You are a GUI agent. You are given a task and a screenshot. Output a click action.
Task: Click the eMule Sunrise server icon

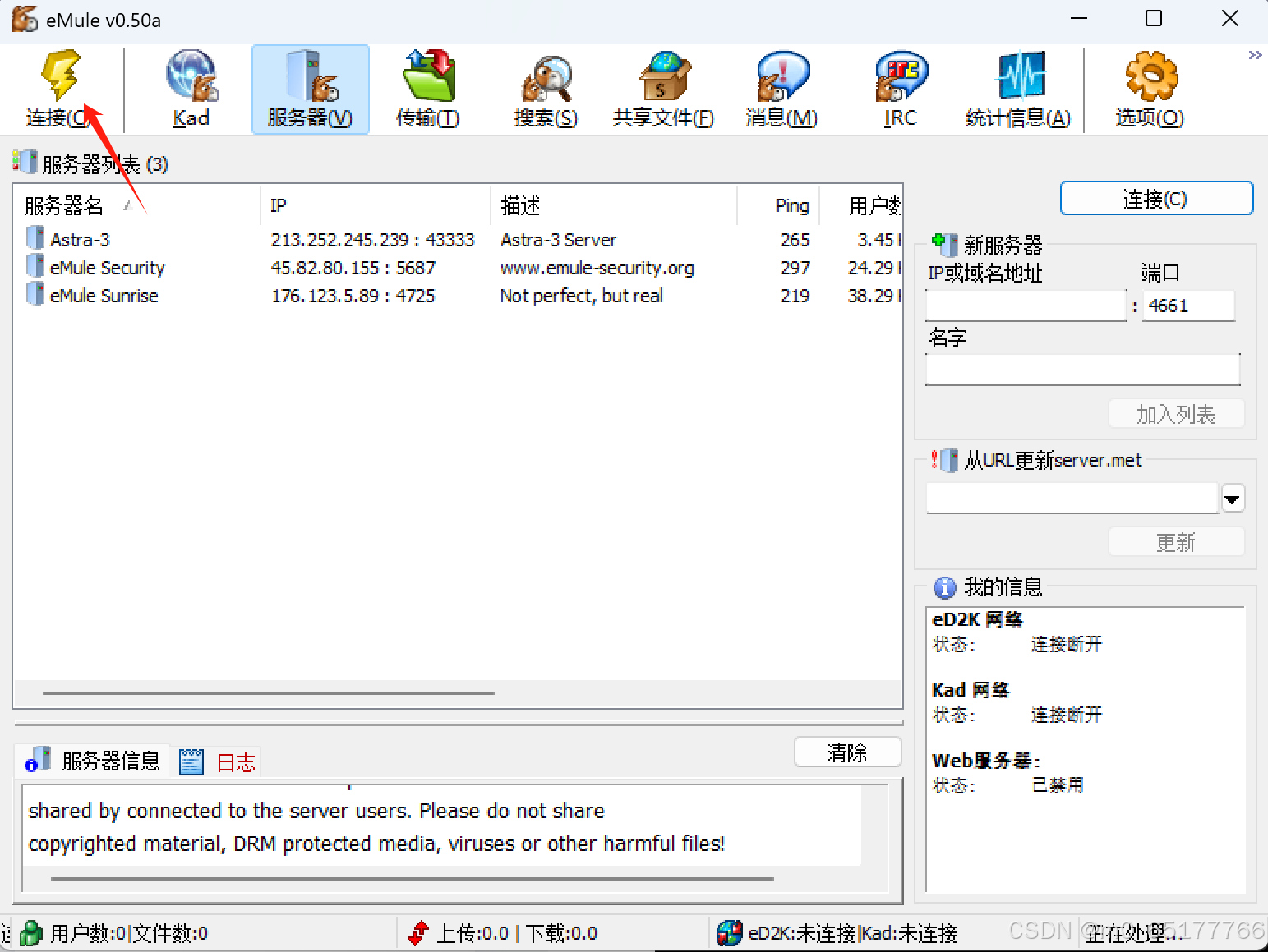[35, 294]
